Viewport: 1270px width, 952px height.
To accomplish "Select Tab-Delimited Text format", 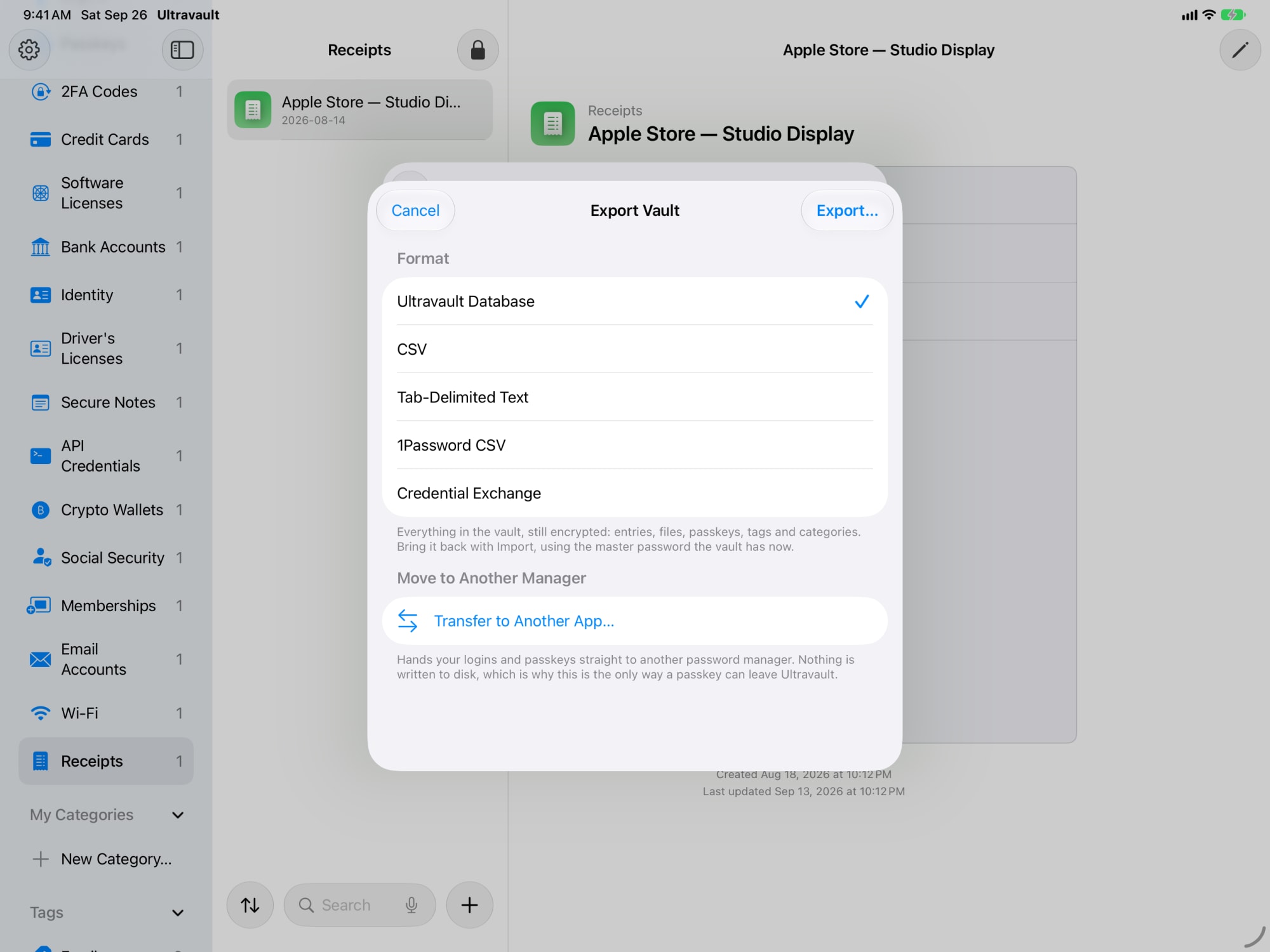I will (x=635, y=397).
